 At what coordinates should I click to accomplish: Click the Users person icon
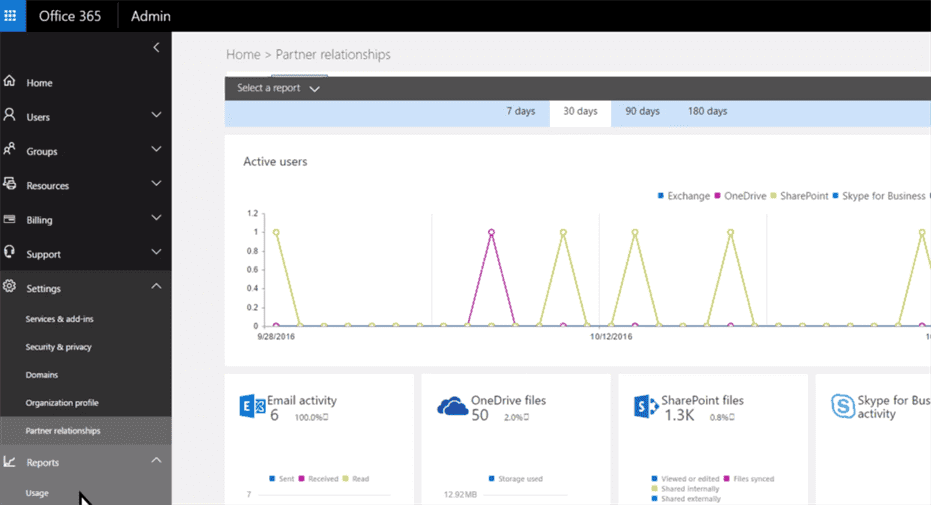coord(9,115)
